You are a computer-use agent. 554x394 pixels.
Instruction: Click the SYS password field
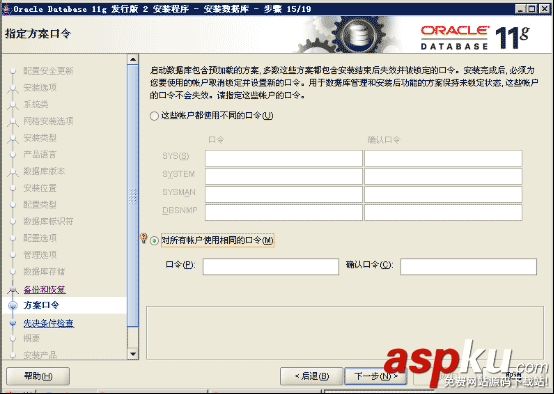284,158
